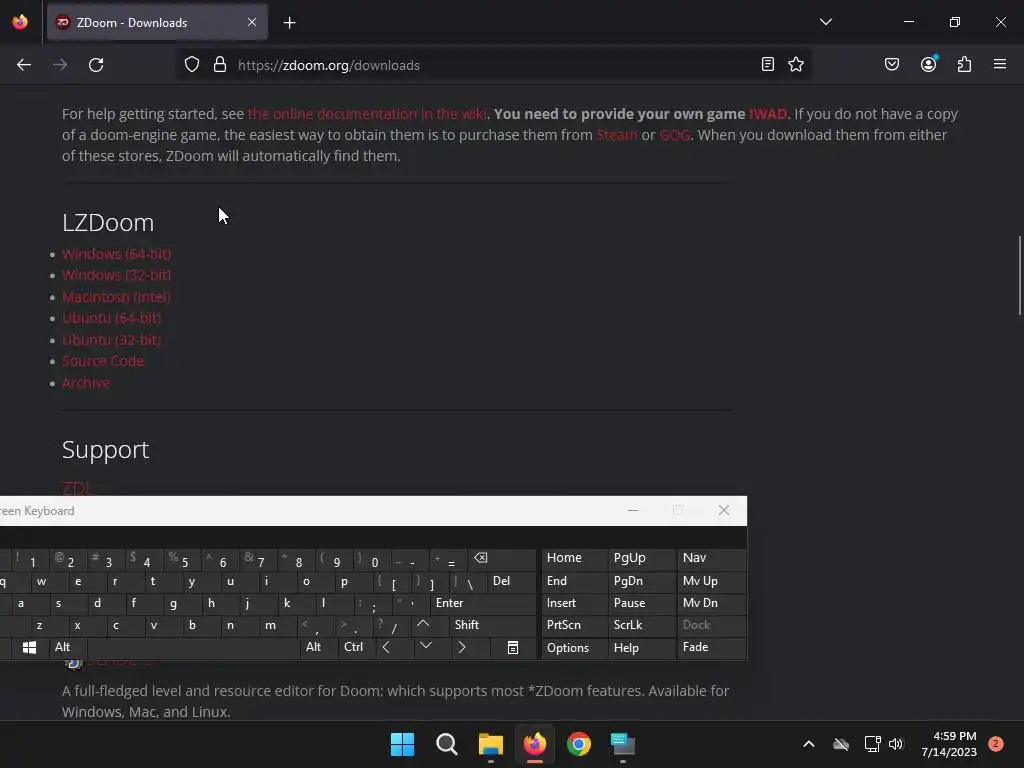Tap the spacebar on the On-Screen Keyboard
Viewport: 1024px width, 768px height.
193,647
